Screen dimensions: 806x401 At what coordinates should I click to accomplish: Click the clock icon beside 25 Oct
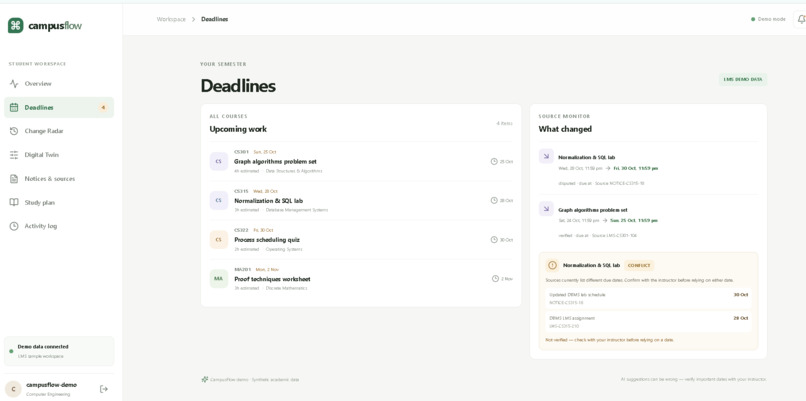coord(494,161)
